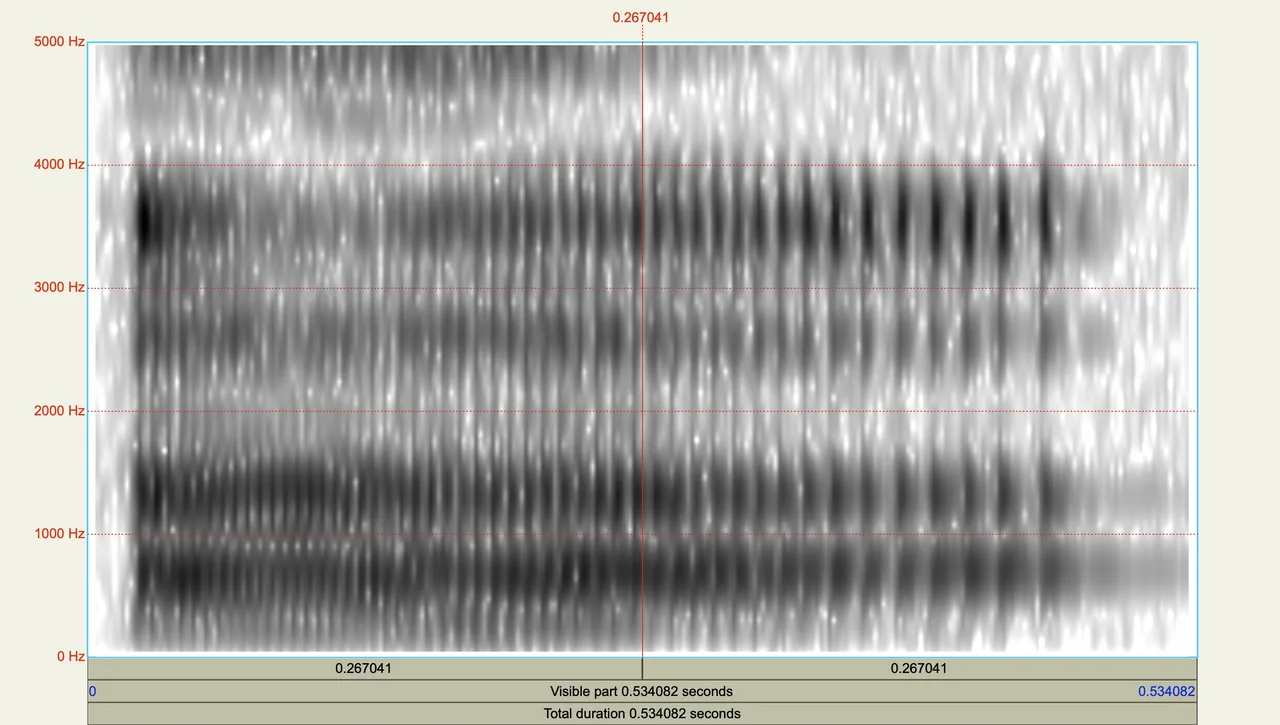
Task: Click the blue end time 0.534082 label
Action: [x=1167, y=691]
